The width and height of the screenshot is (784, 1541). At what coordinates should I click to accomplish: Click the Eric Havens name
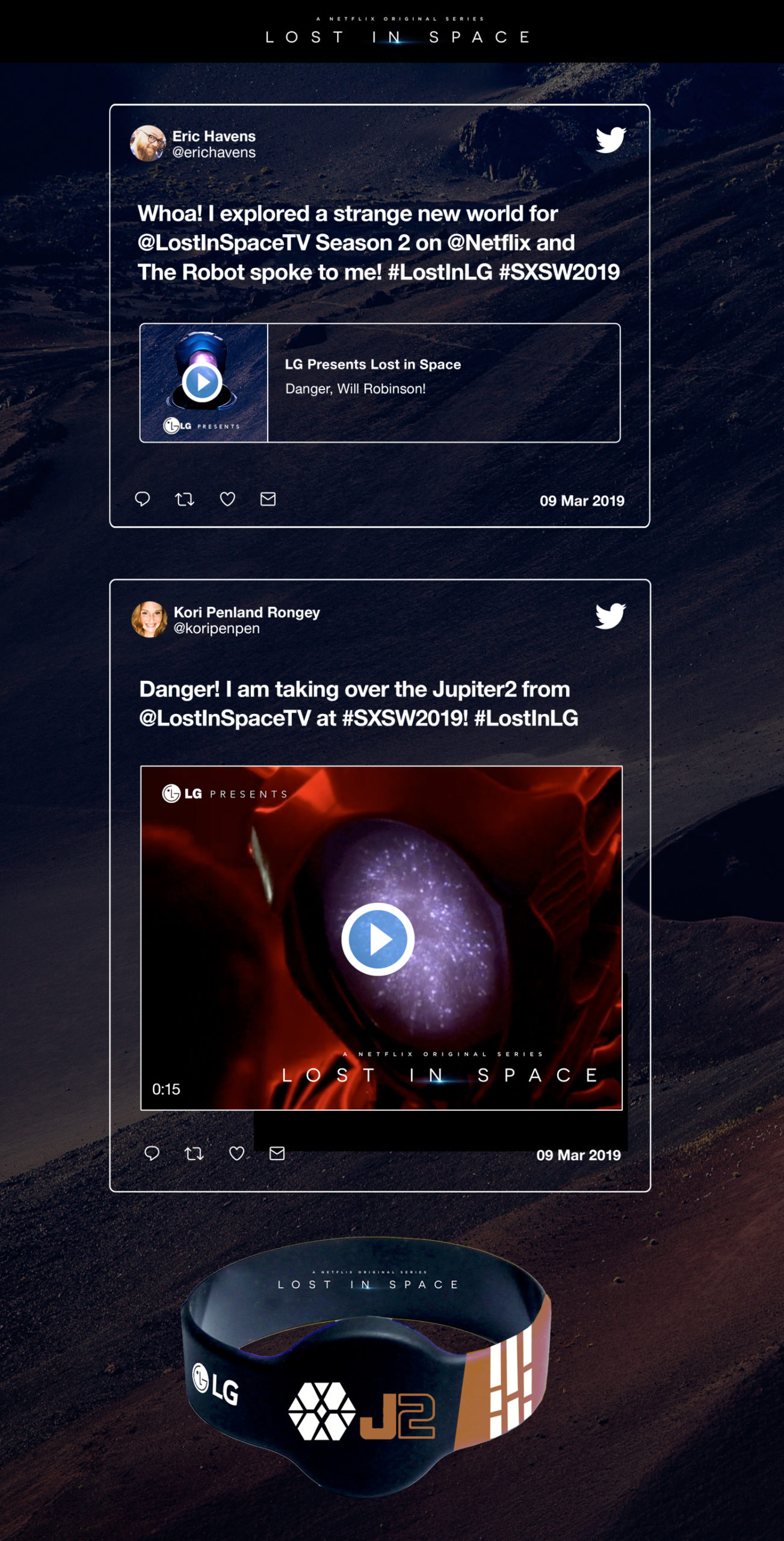click(x=214, y=136)
